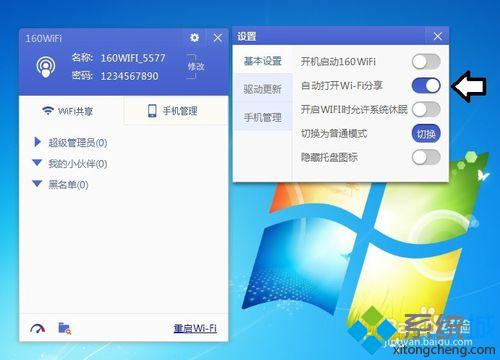
Task: Click the 切换为普通模式 label
Action: [x=334, y=134]
